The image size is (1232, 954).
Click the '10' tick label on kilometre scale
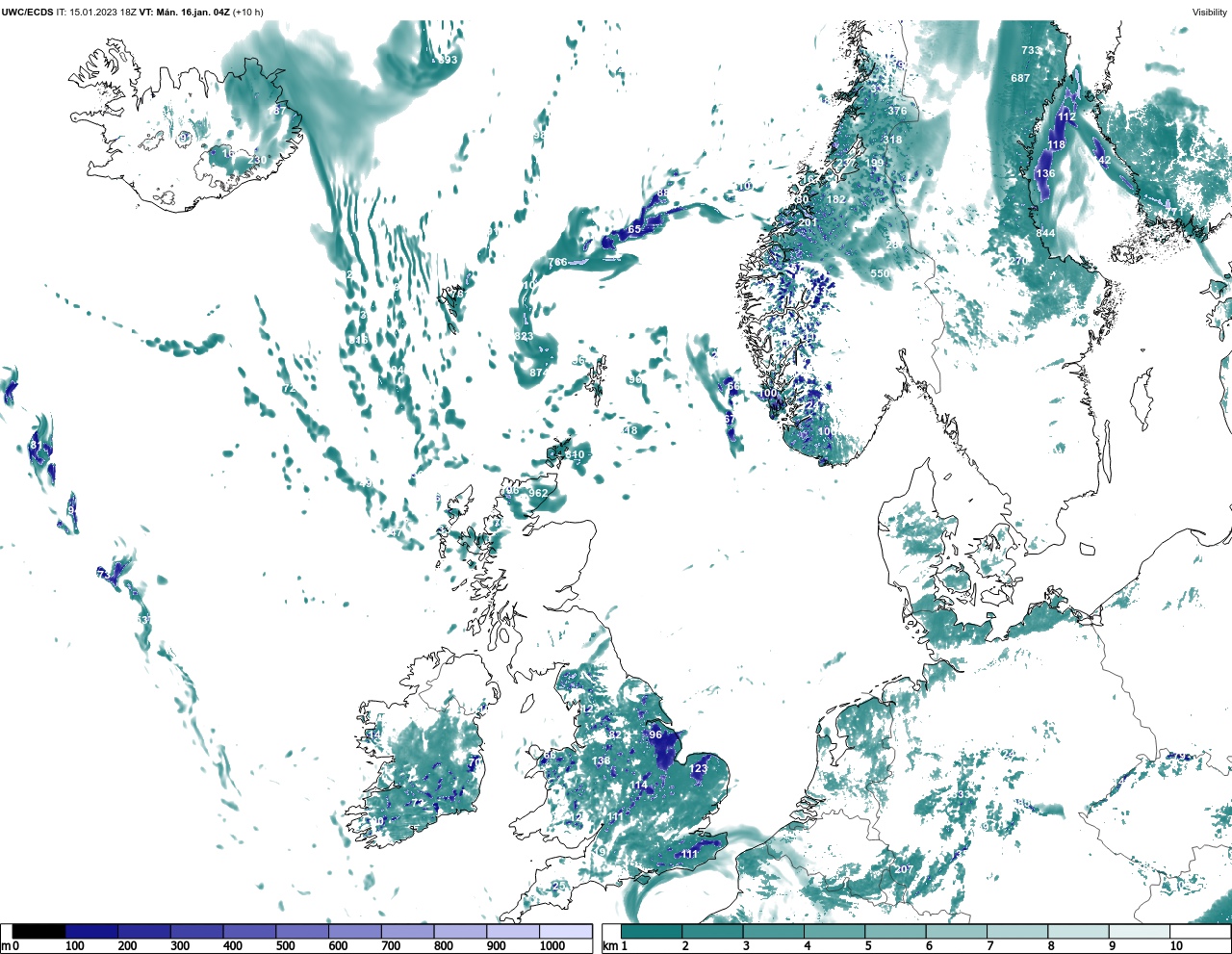1176,946
